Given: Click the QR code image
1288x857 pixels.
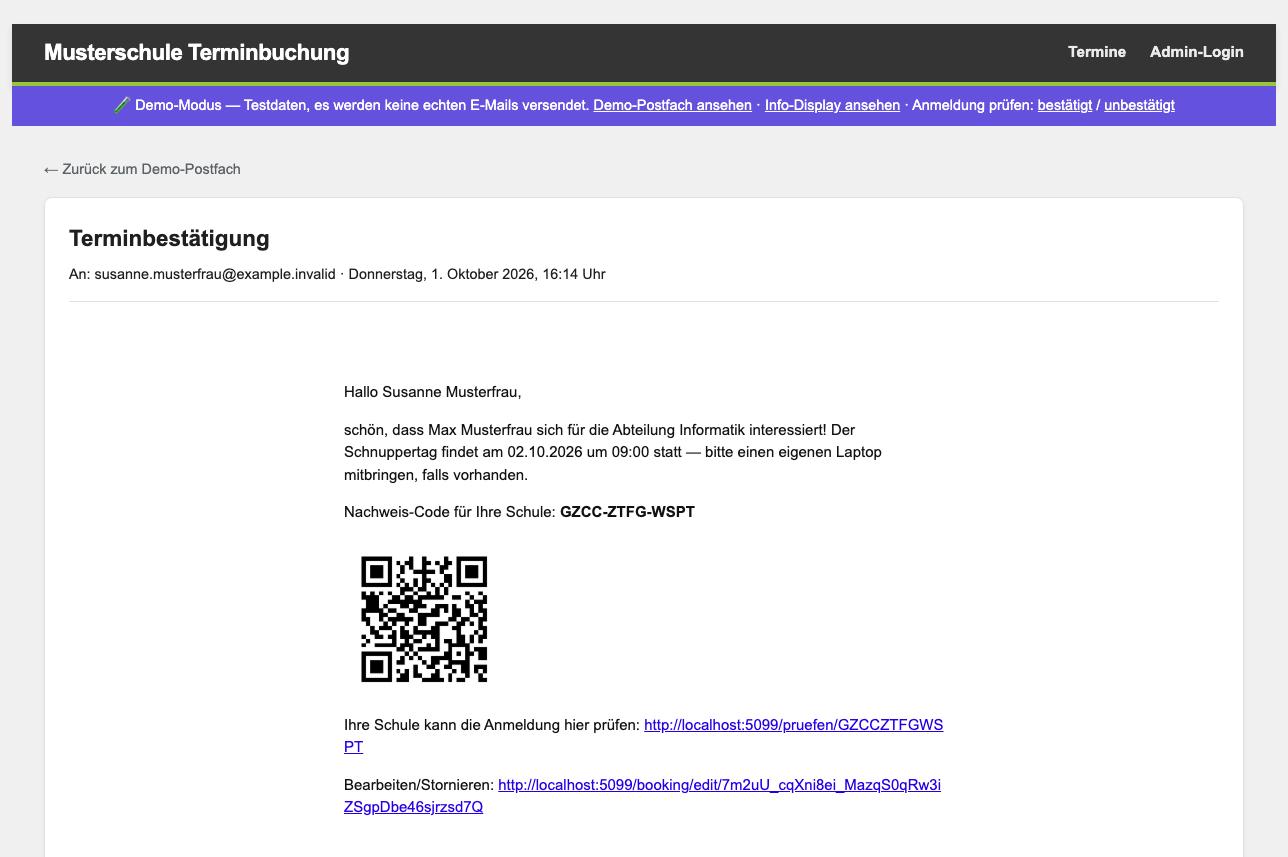Looking at the screenshot, I should click(x=424, y=619).
